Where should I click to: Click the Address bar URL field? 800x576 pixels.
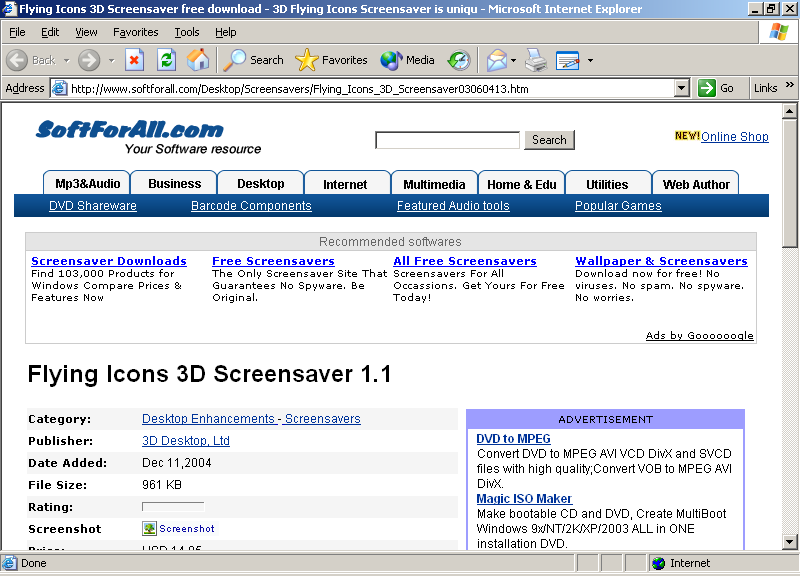[371, 88]
